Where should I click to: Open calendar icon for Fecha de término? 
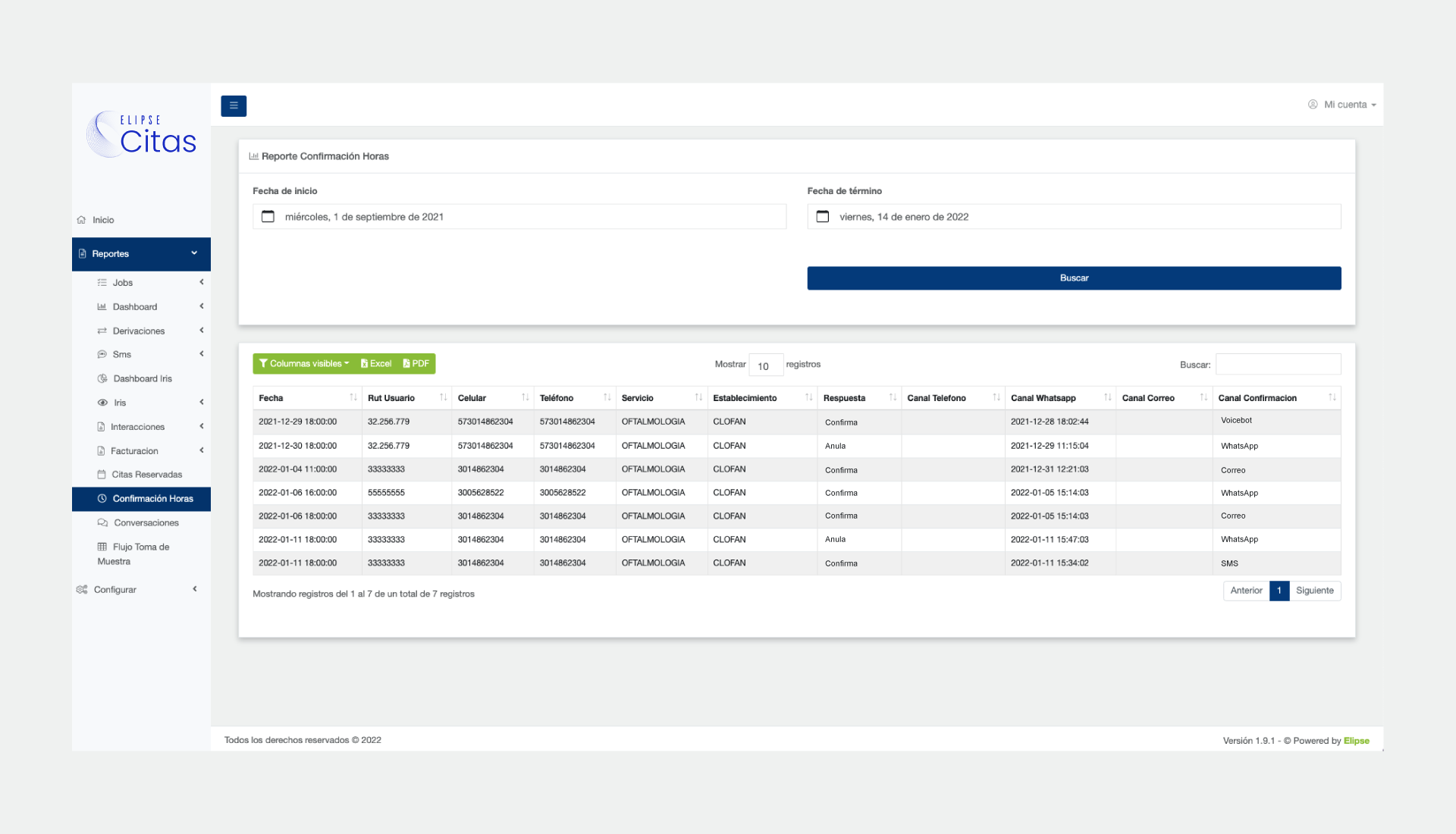point(823,217)
